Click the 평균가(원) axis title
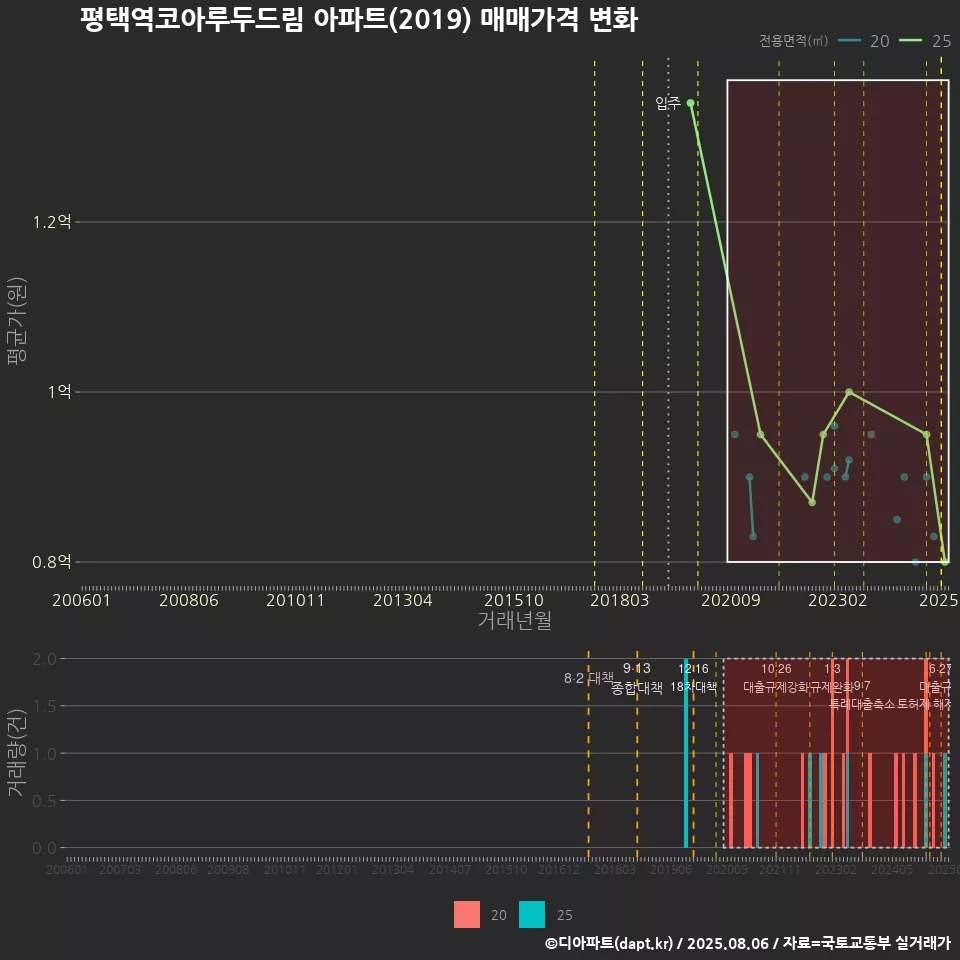 pyautogui.click(x=17, y=321)
